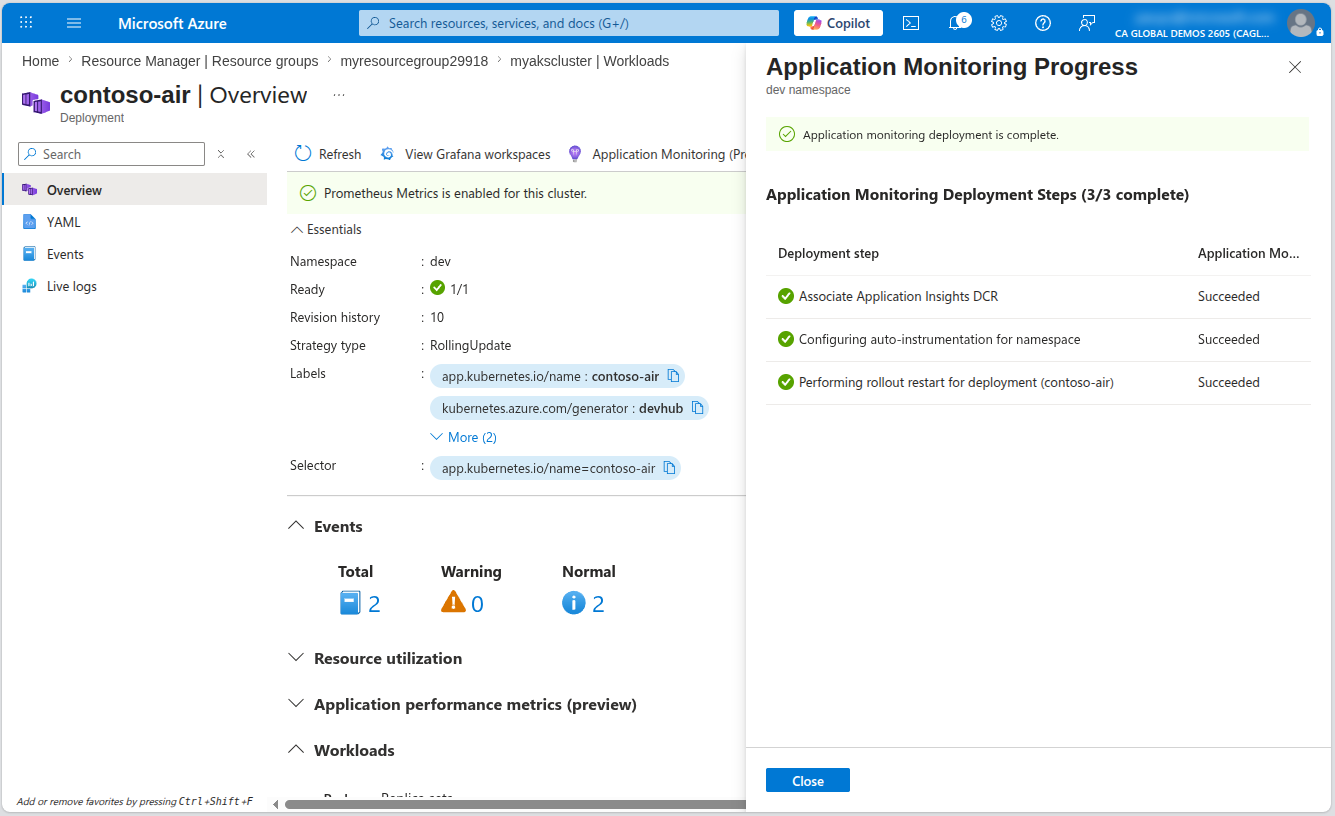Click Succeeded status for rollout restart step

(1229, 382)
